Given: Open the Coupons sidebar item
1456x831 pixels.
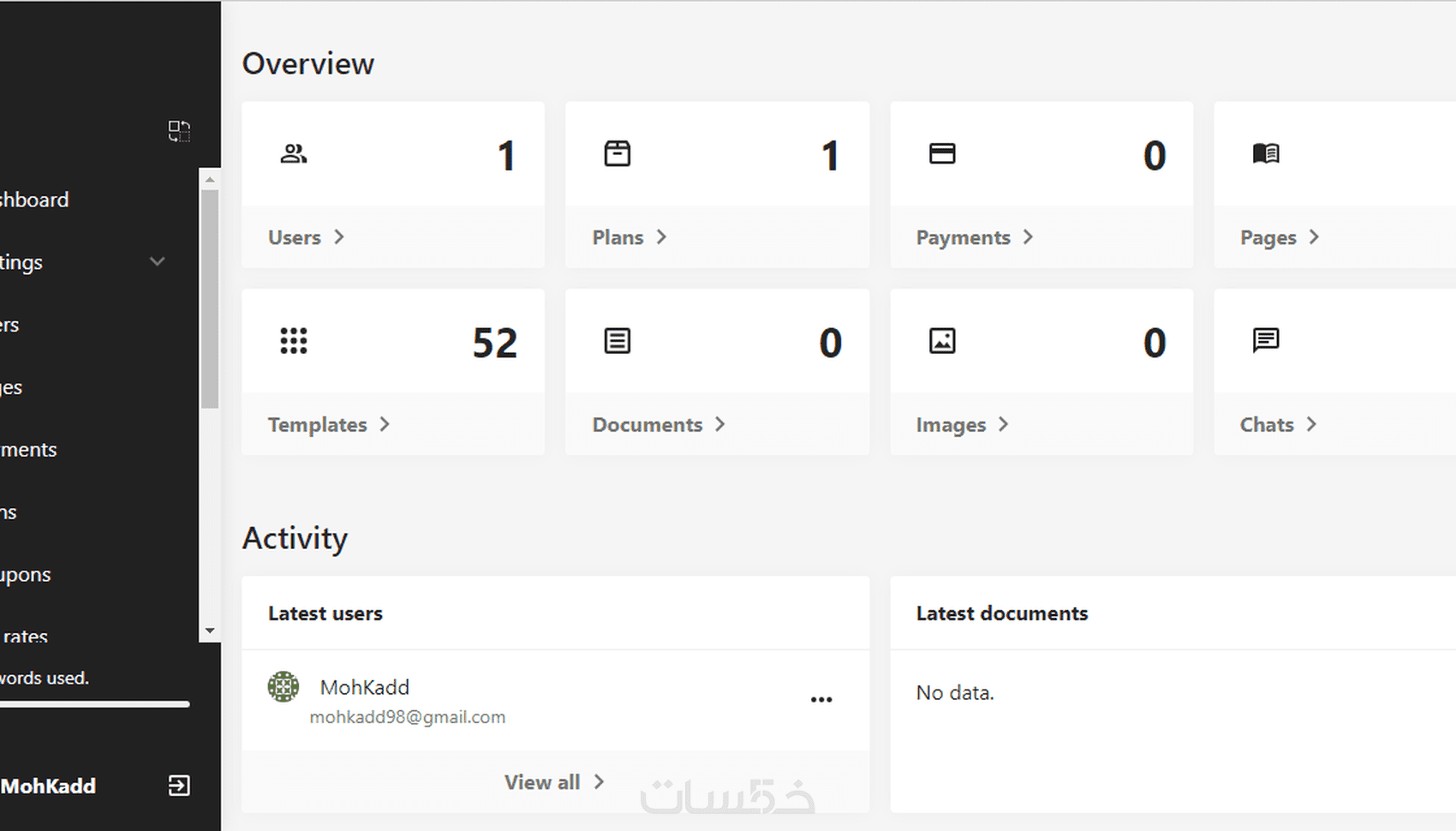Looking at the screenshot, I should (x=26, y=575).
